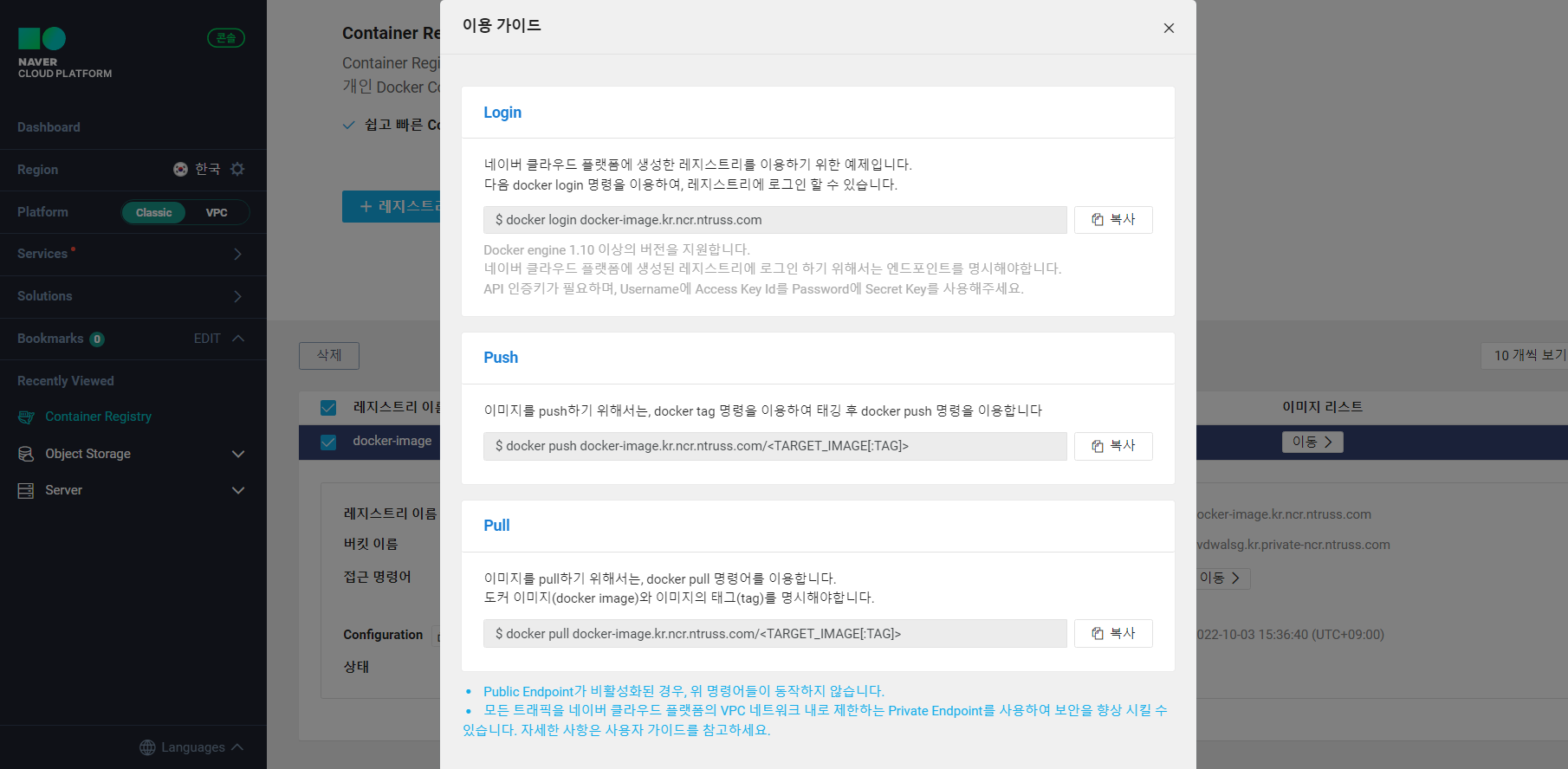The height and width of the screenshot is (769, 1568).
Task: Copy the docker pull command
Action: point(1113,633)
